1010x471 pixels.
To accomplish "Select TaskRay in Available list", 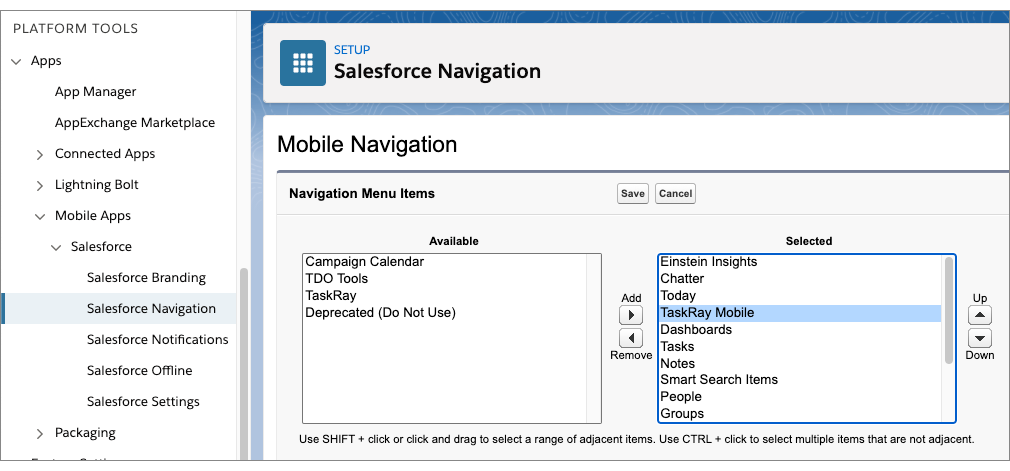I will pos(330,296).
